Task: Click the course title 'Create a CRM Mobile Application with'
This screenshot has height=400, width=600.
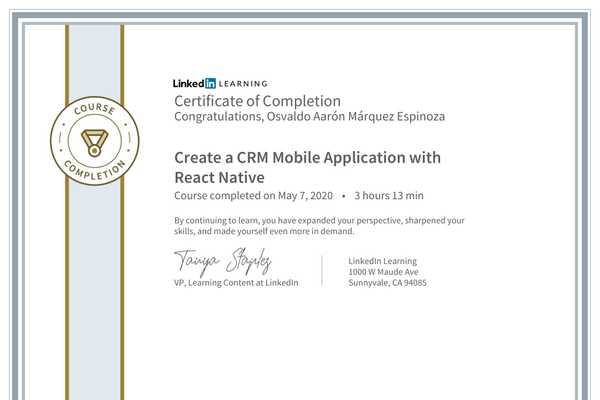Action: pos(307,158)
